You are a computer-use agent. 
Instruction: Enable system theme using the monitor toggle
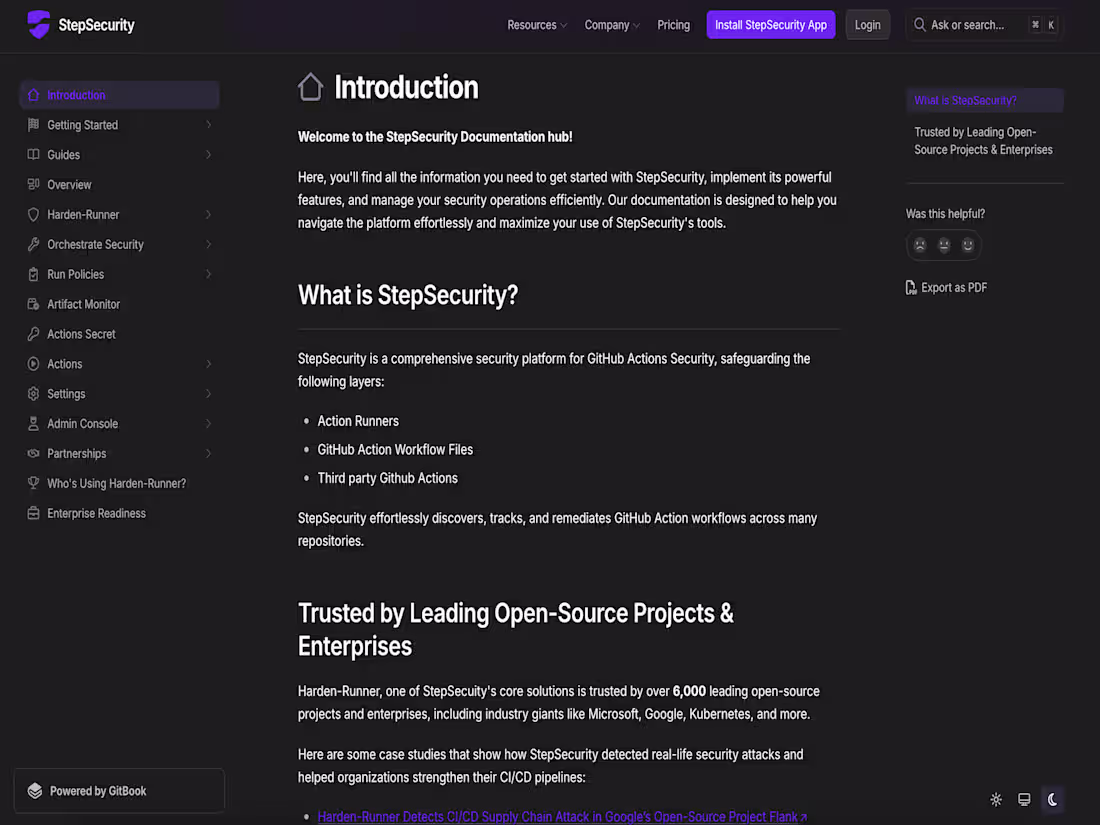point(1024,799)
